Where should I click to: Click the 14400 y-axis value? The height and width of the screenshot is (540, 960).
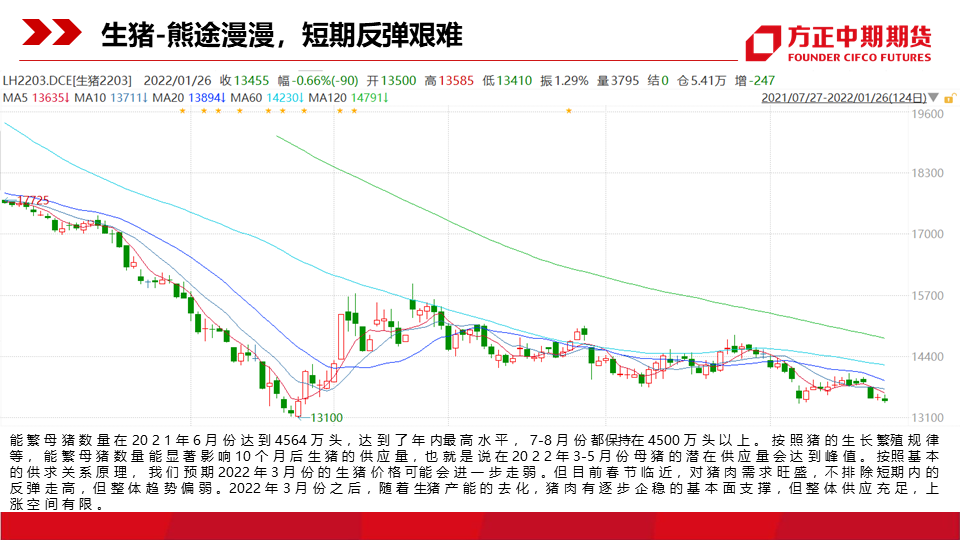[928, 357]
